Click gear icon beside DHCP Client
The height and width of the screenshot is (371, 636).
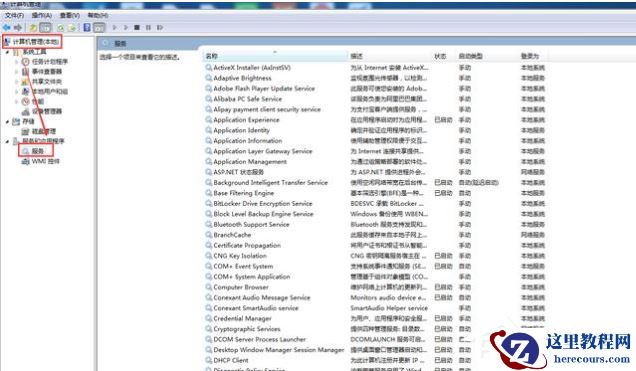pyautogui.click(x=208, y=360)
